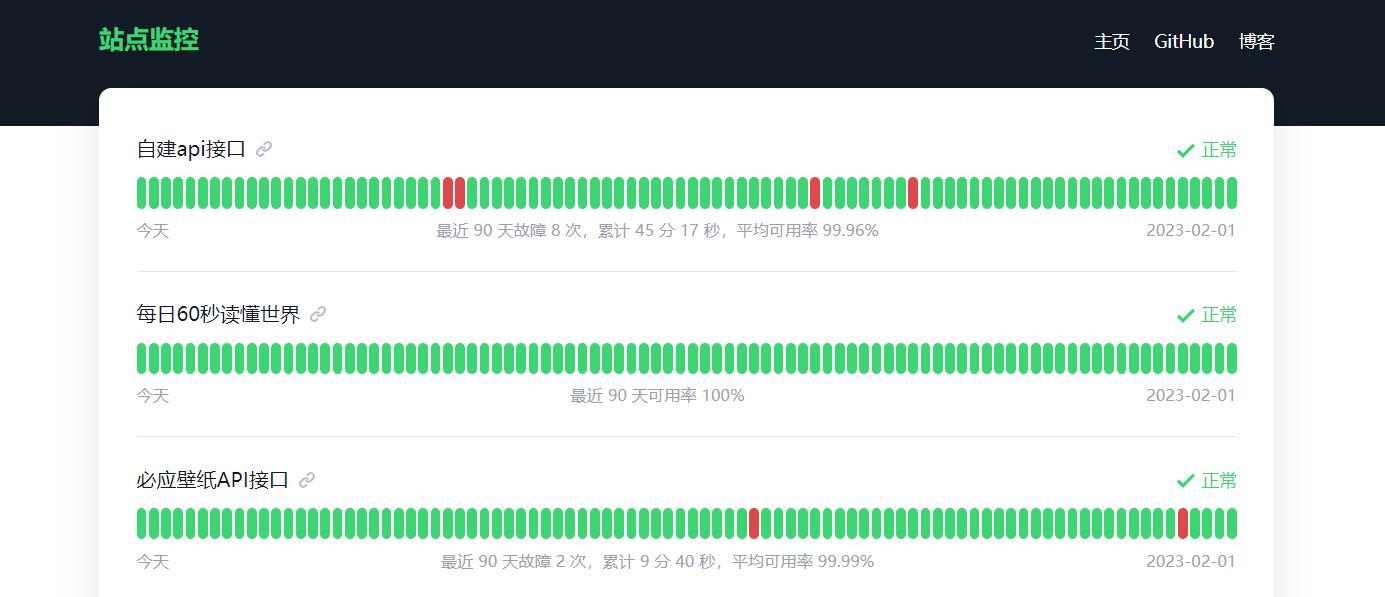Image resolution: width=1385 pixels, height=597 pixels.
Task: Go to 主页 in top navigation
Action: [1112, 41]
